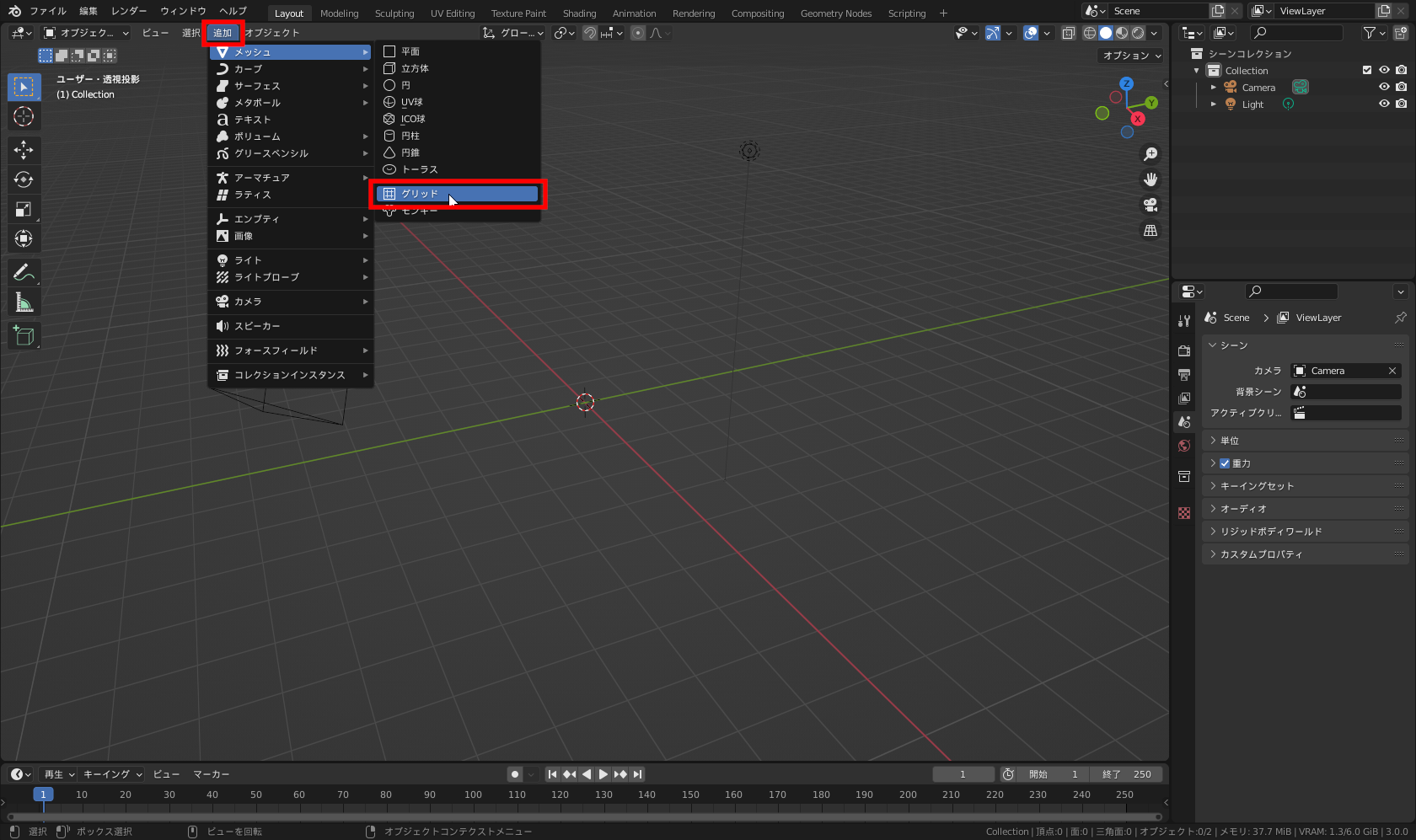Screen dimensions: 1416x840
Task: Select the Annotate pencil tool
Action: [24, 272]
